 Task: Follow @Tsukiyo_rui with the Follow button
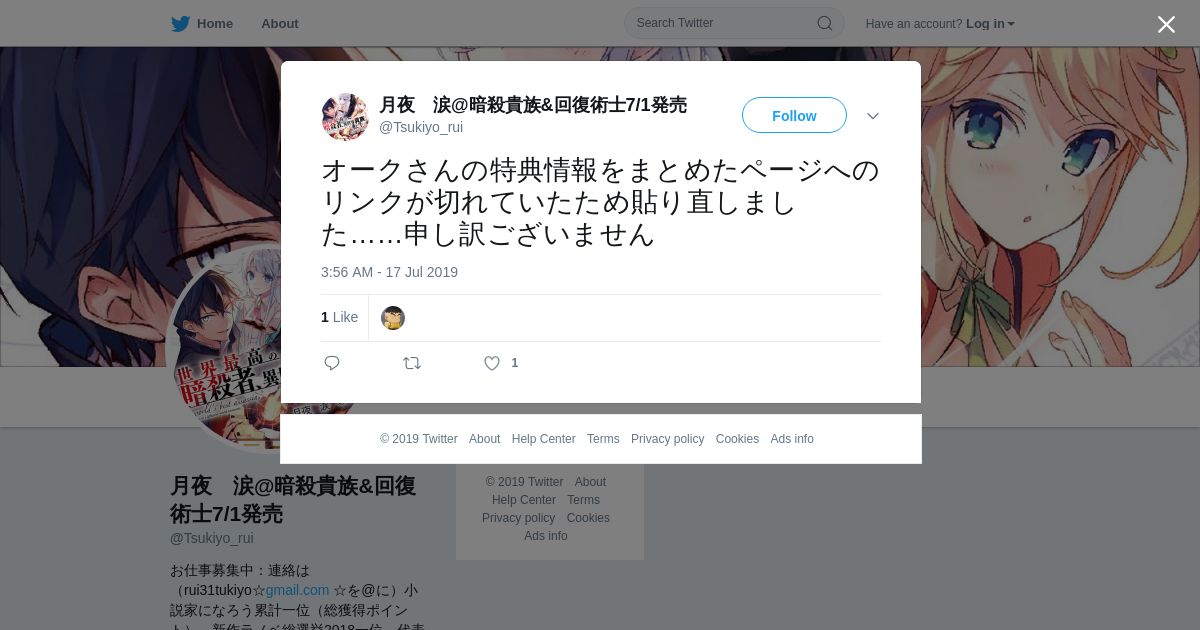pyautogui.click(x=794, y=115)
